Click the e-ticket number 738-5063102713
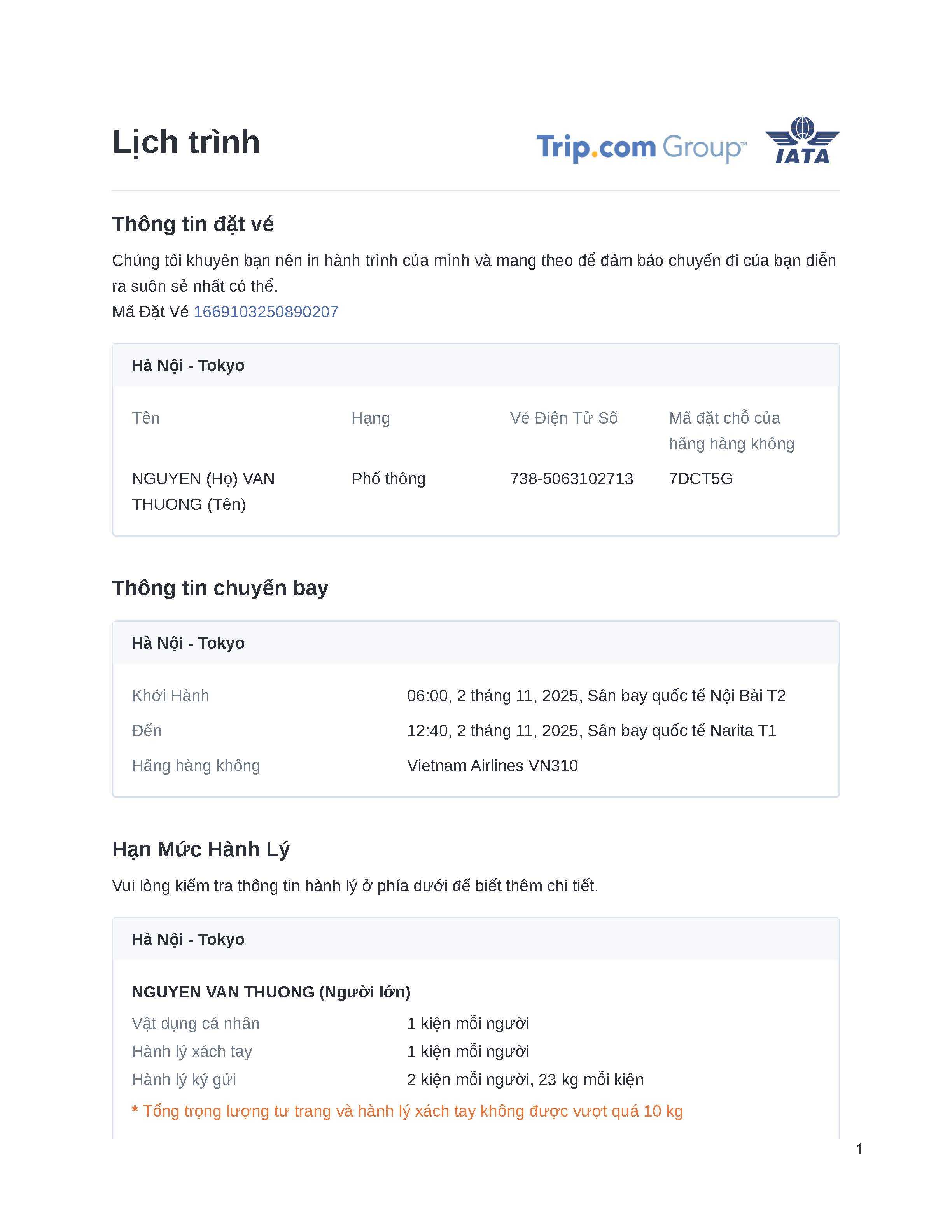 click(x=571, y=478)
